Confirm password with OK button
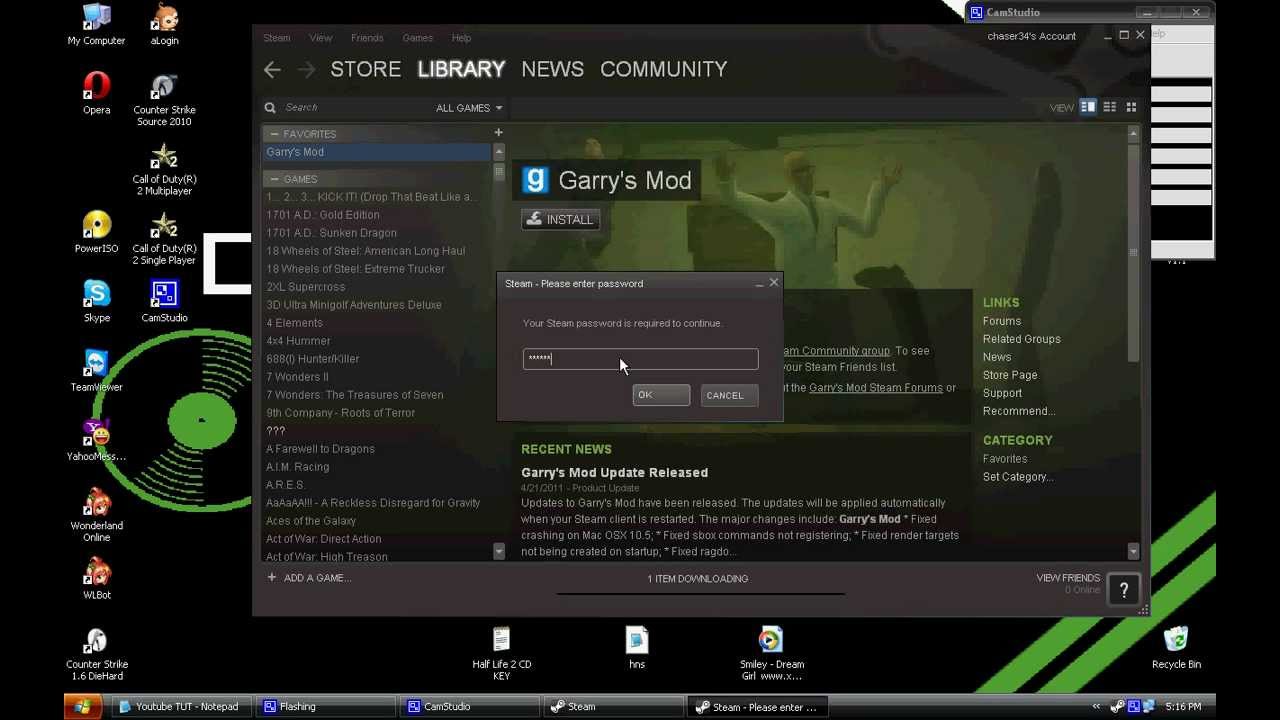 [x=661, y=395]
